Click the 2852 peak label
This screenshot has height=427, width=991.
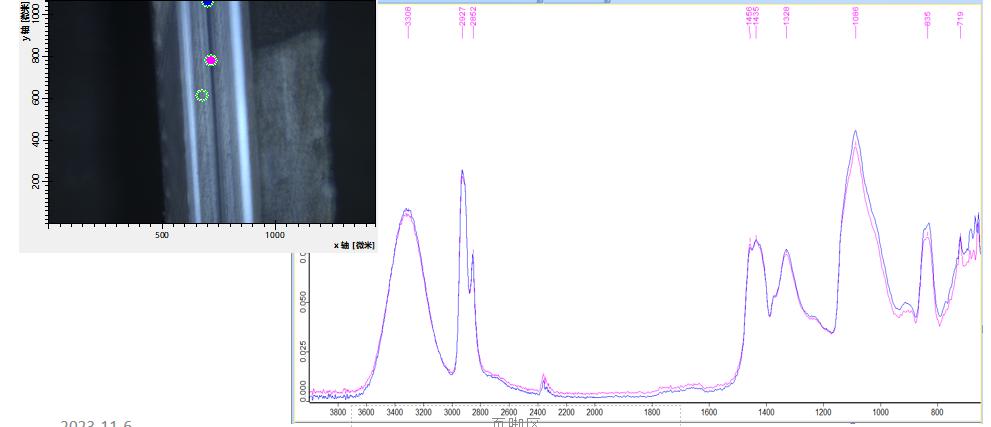coord(473,16)
